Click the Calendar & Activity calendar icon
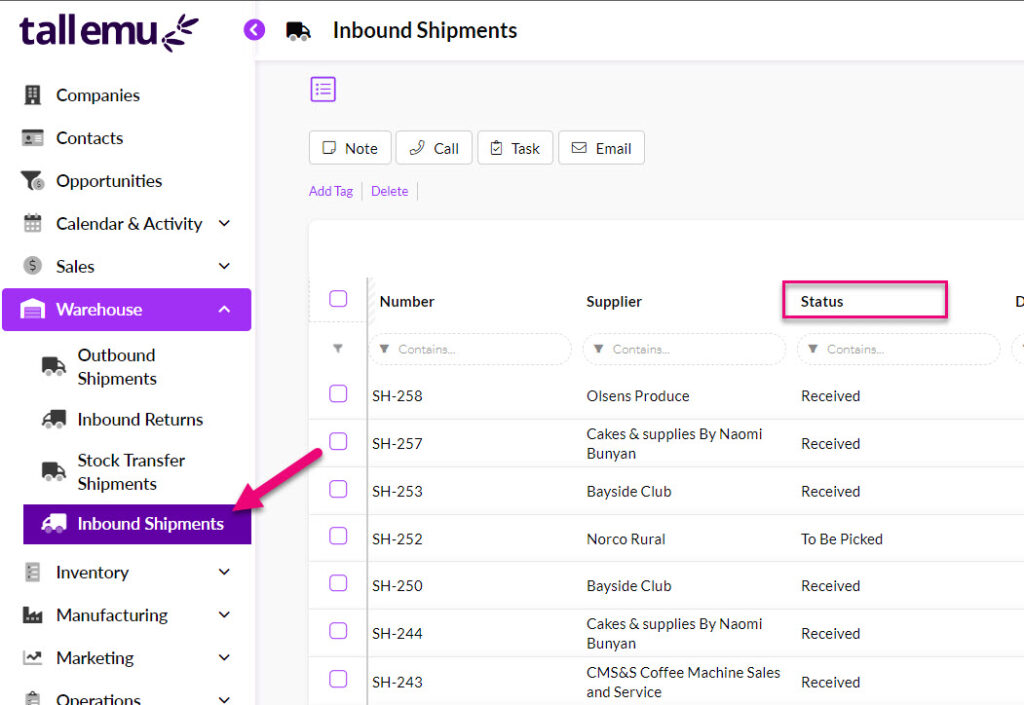This screenshot has height=705, width=1024. pyautogui.click(x=32, y=224)
